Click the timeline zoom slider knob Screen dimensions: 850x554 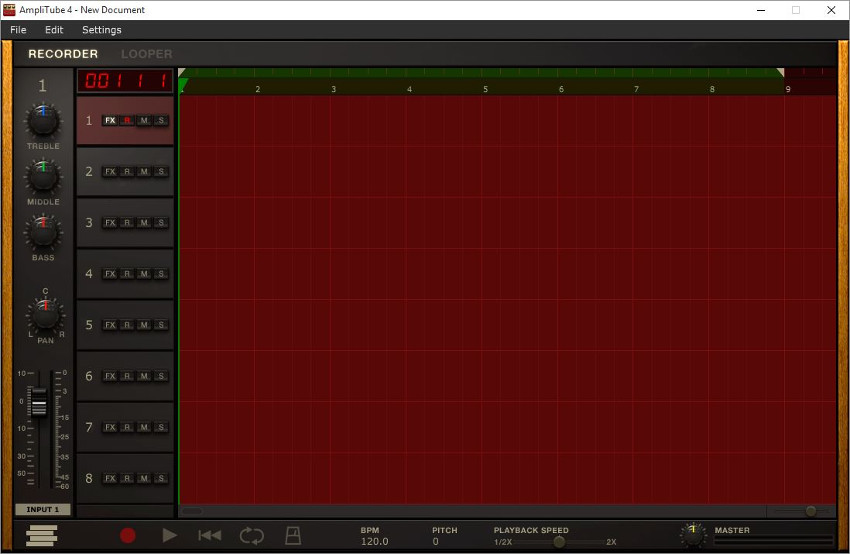click(x=811, y=511)
